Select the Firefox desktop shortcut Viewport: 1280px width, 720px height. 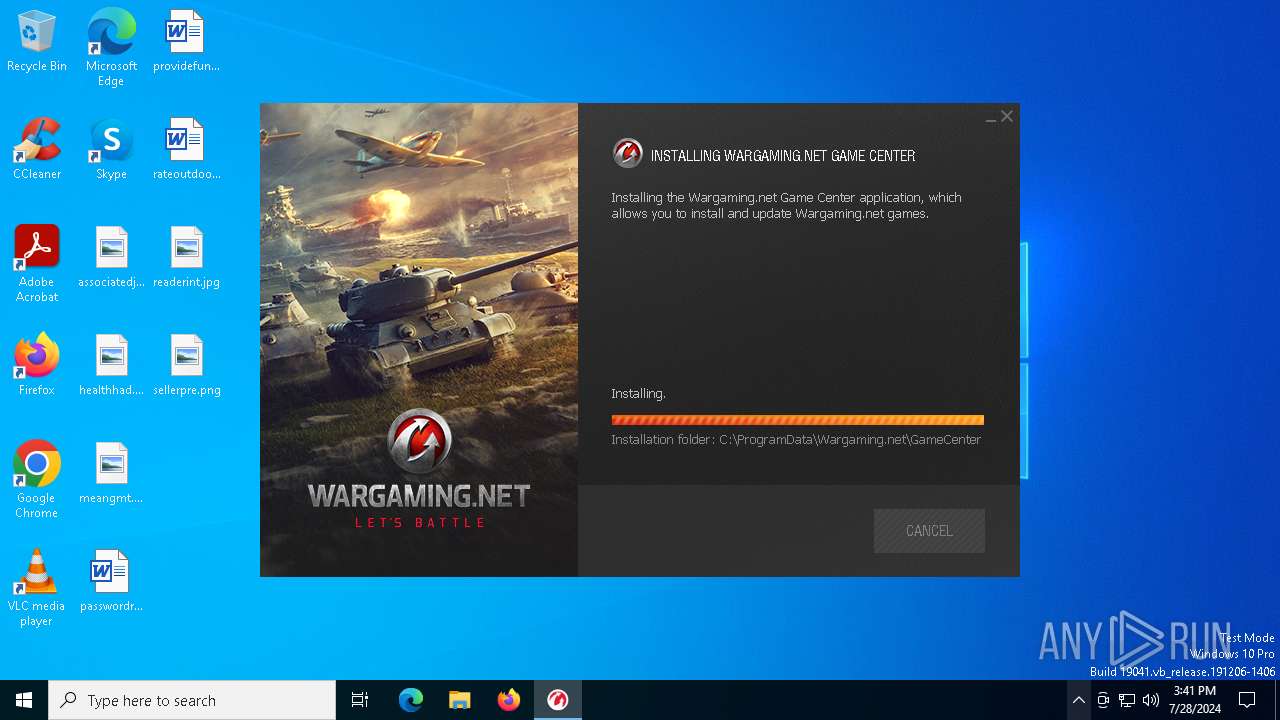(x=37, y=366)
